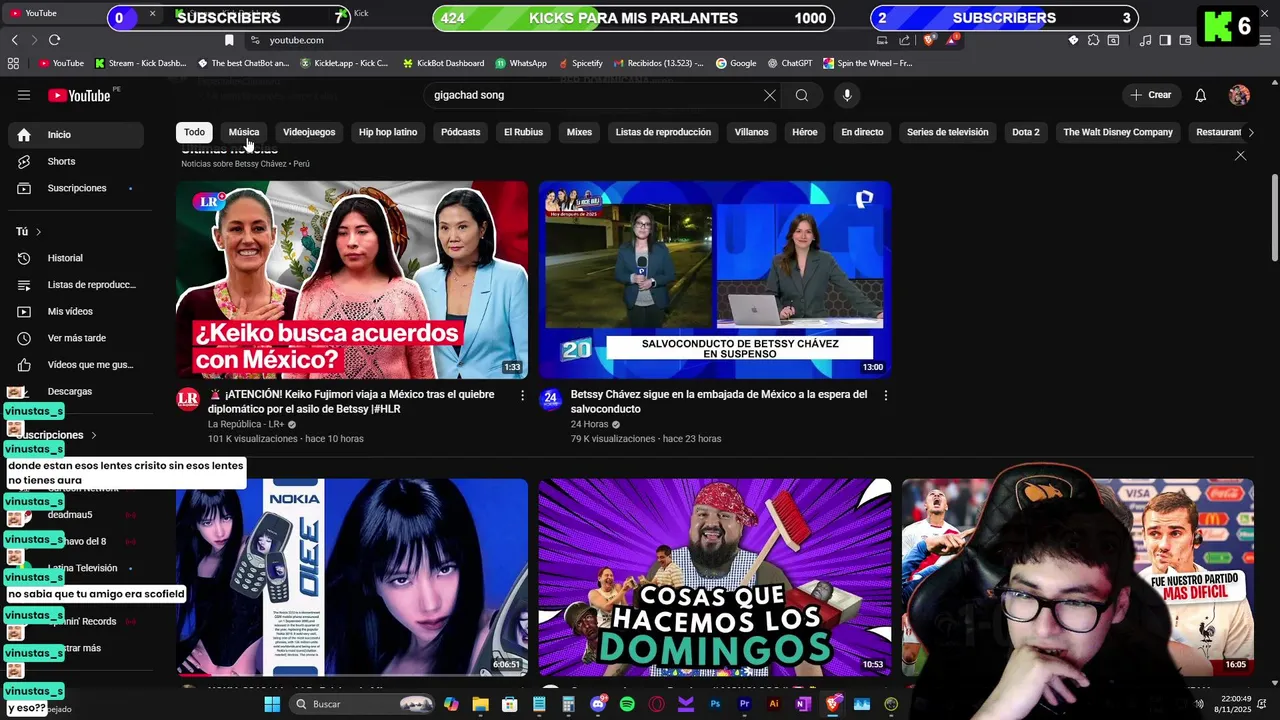Select the Dota 2 filter chip
The image size is (1280, 720).
1026,132
